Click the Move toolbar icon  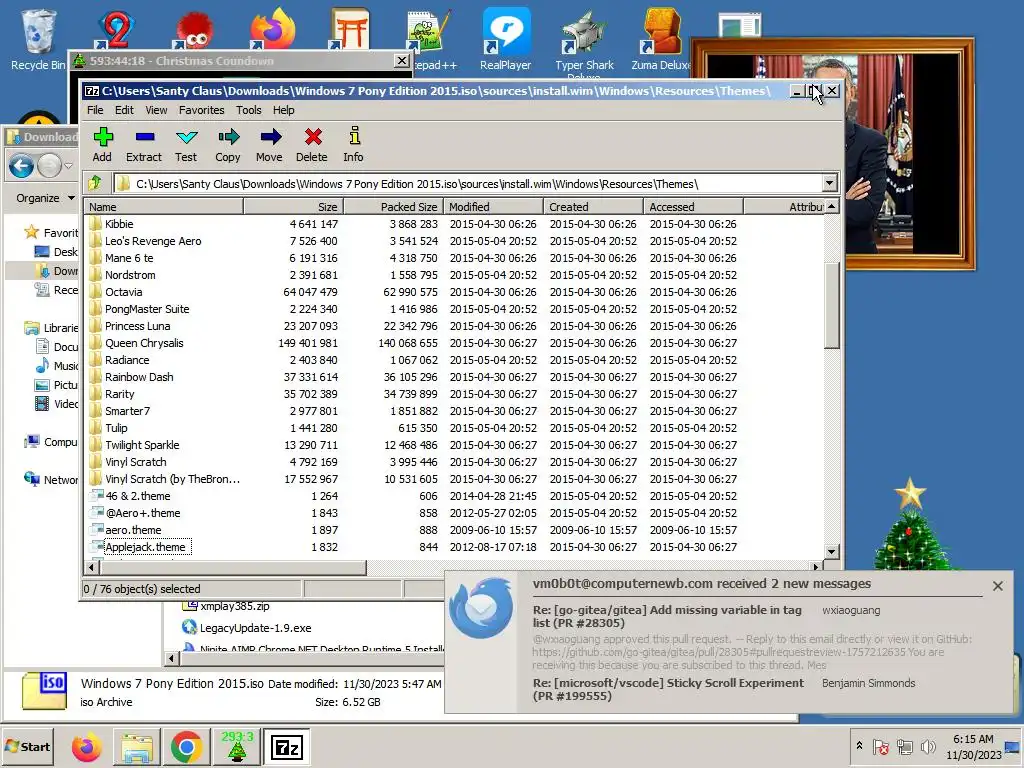(270, 144)
